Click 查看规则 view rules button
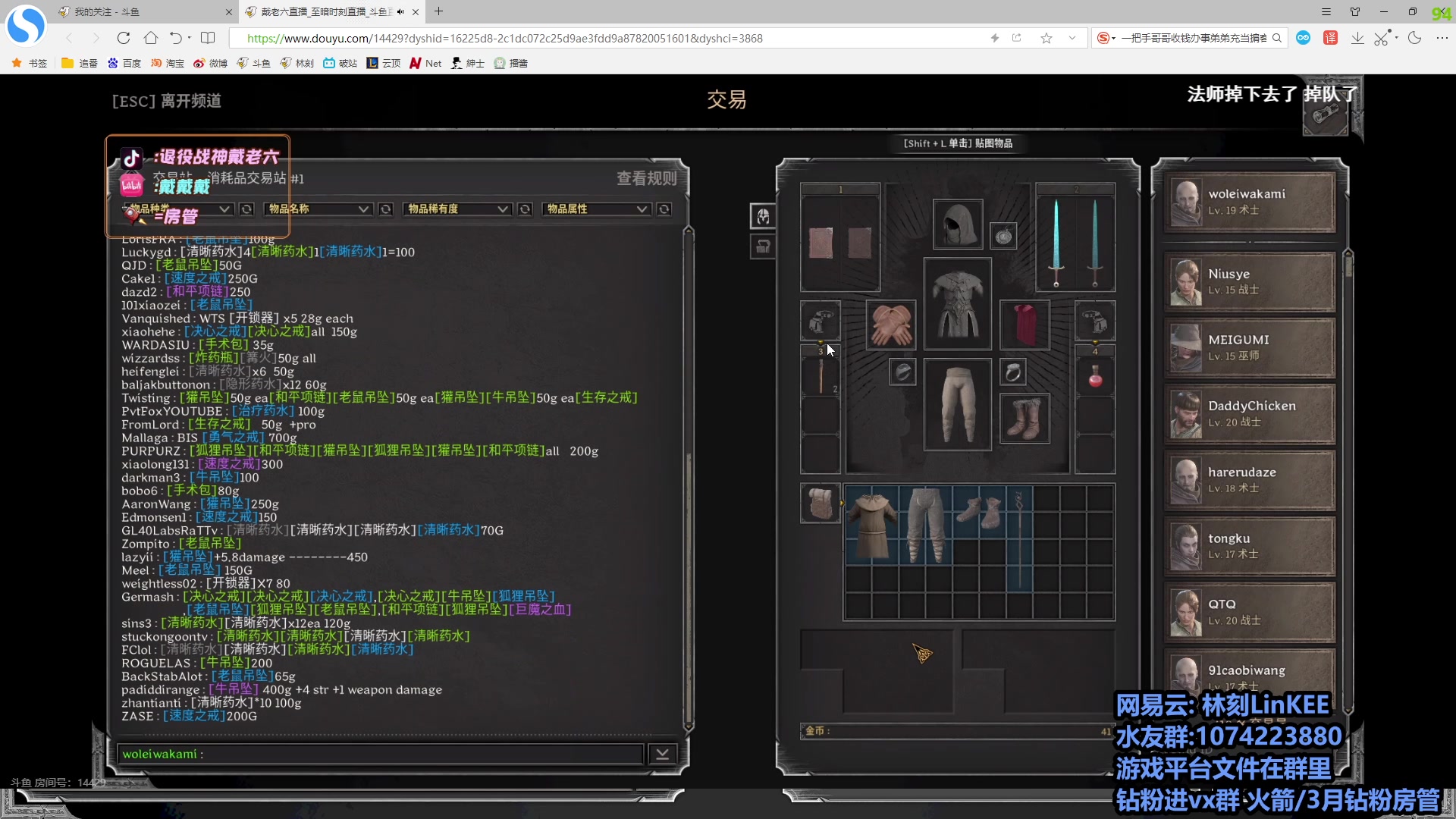The image size is (1456, 819). pos(646,178)
